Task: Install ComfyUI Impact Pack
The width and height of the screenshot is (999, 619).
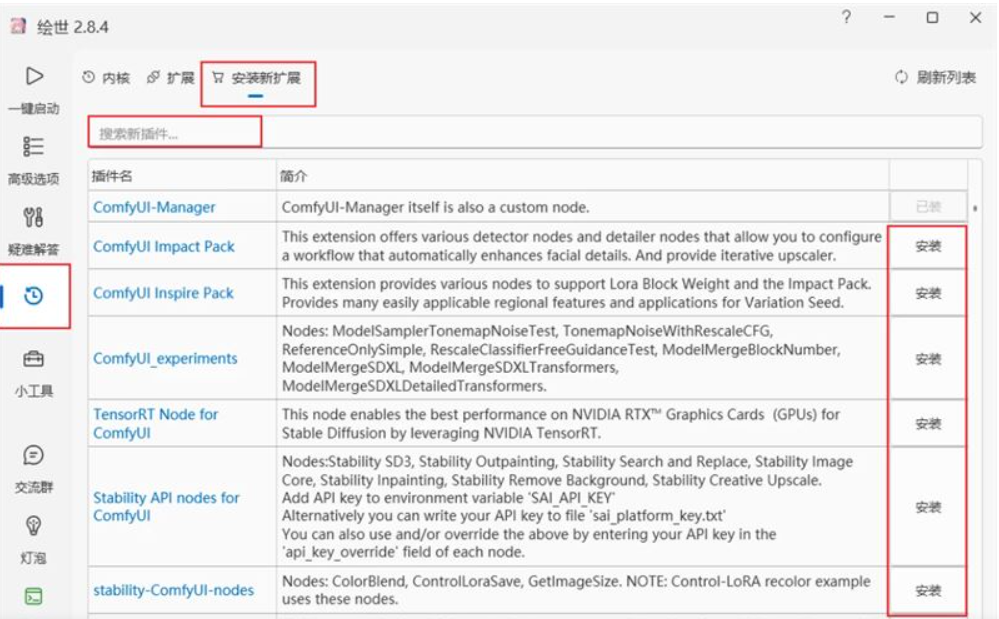Action: click(928, 246)
